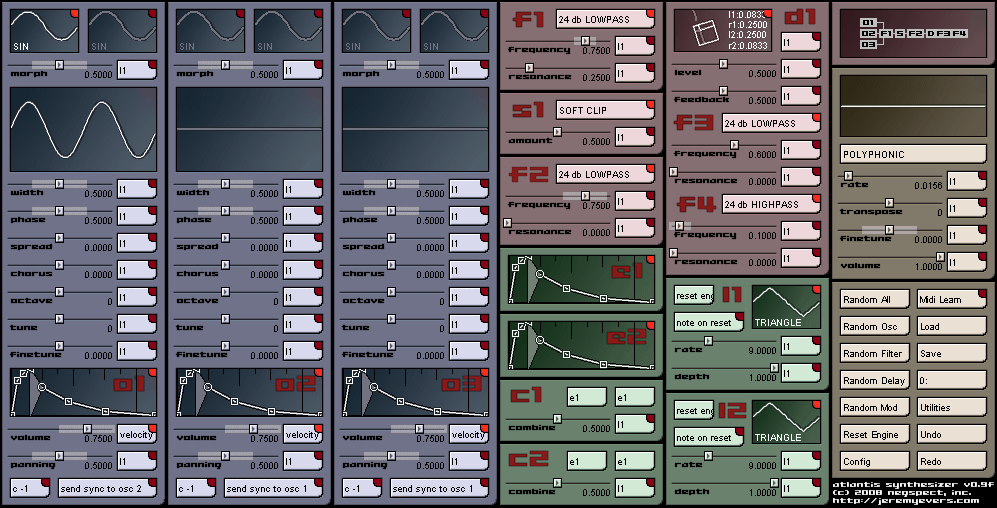
Task: Click Redo
Action: coord(952,462)
